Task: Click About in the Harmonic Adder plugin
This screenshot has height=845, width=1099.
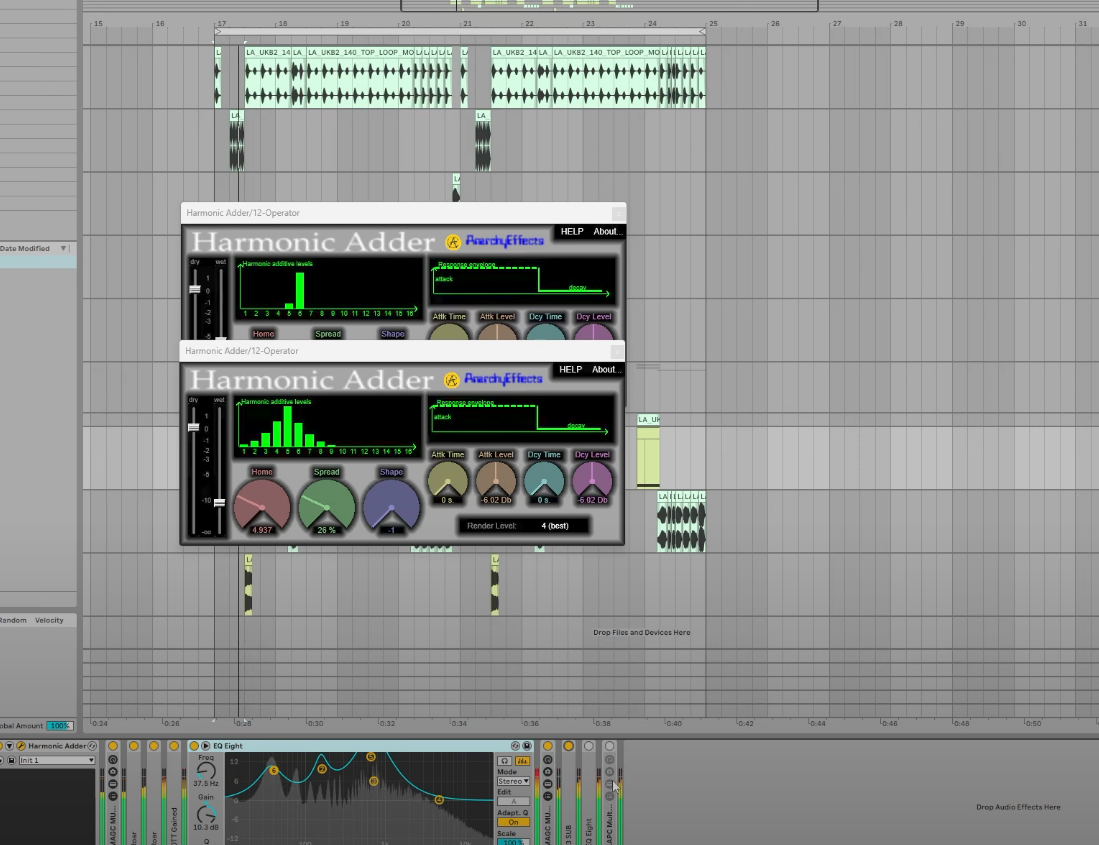Action: 606,369
